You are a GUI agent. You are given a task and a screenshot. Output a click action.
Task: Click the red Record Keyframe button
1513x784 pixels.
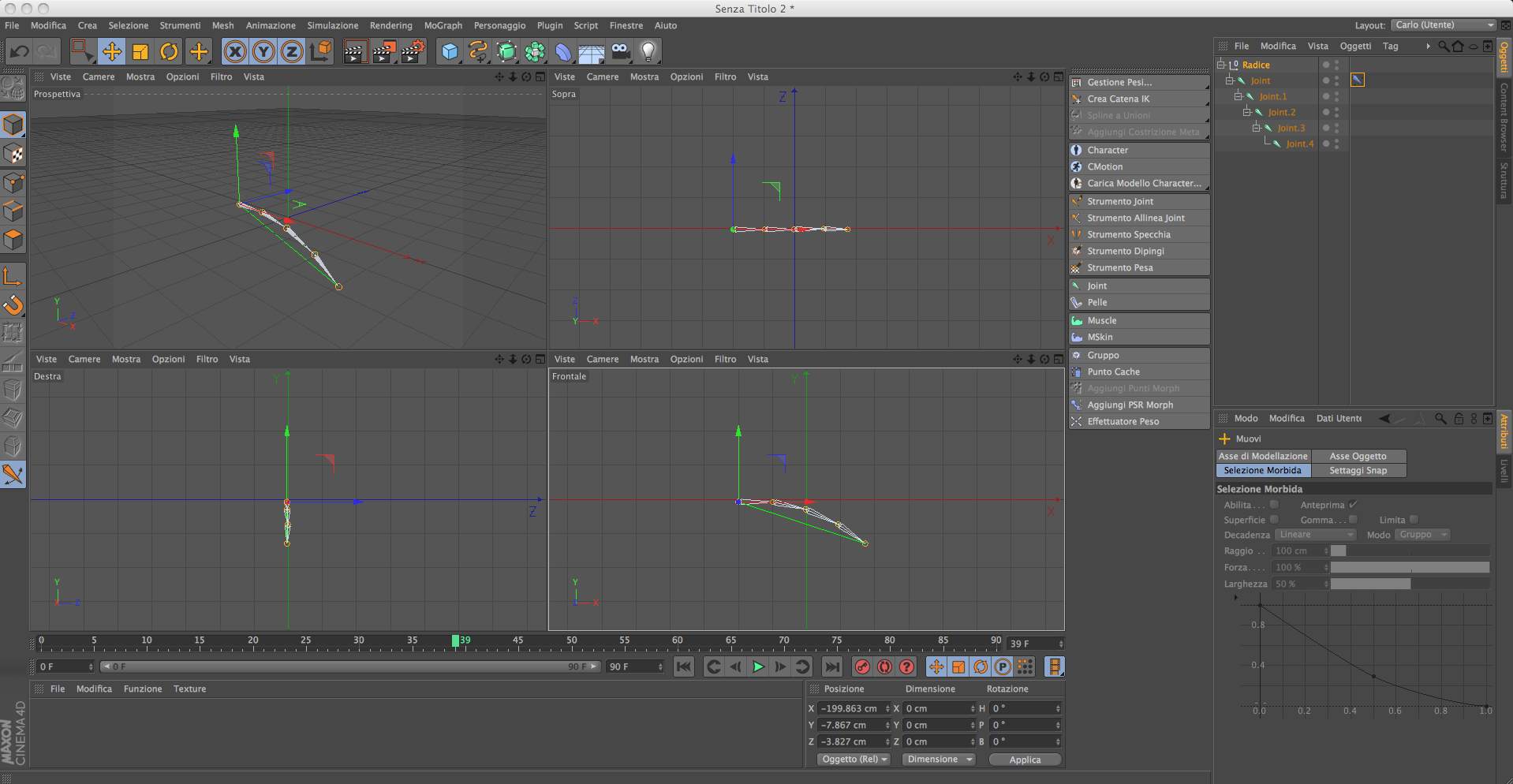coord(862,667)
